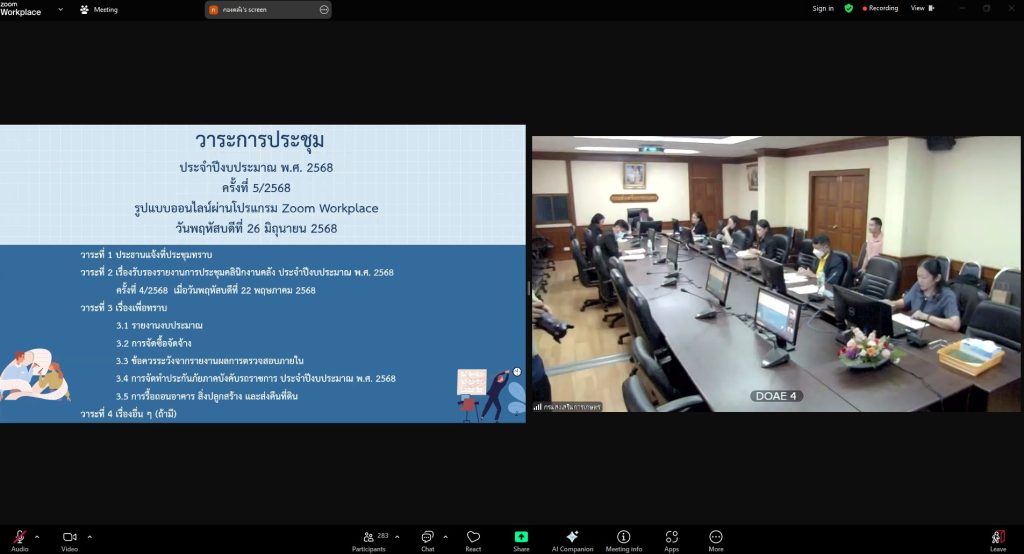Viewport: 1024px width, 554px height.
Task: Open video settings arrow next to Video
Action: [90, 536]
